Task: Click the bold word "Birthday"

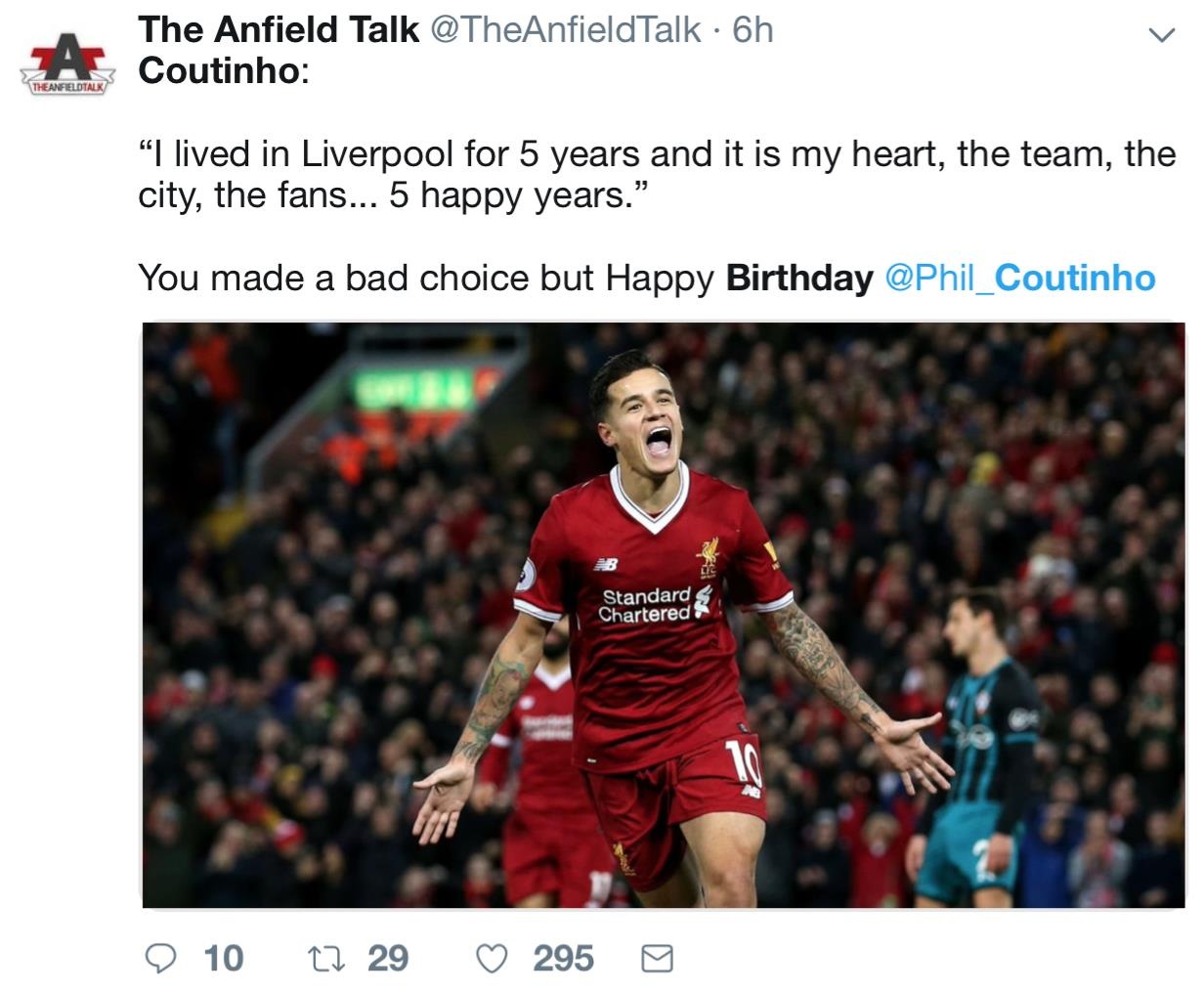Action: [x=798, y=279]
